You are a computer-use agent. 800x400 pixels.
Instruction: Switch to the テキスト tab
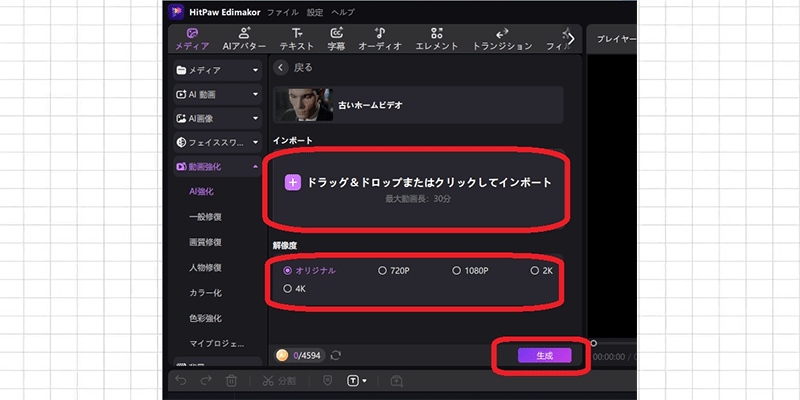point(296,39)
